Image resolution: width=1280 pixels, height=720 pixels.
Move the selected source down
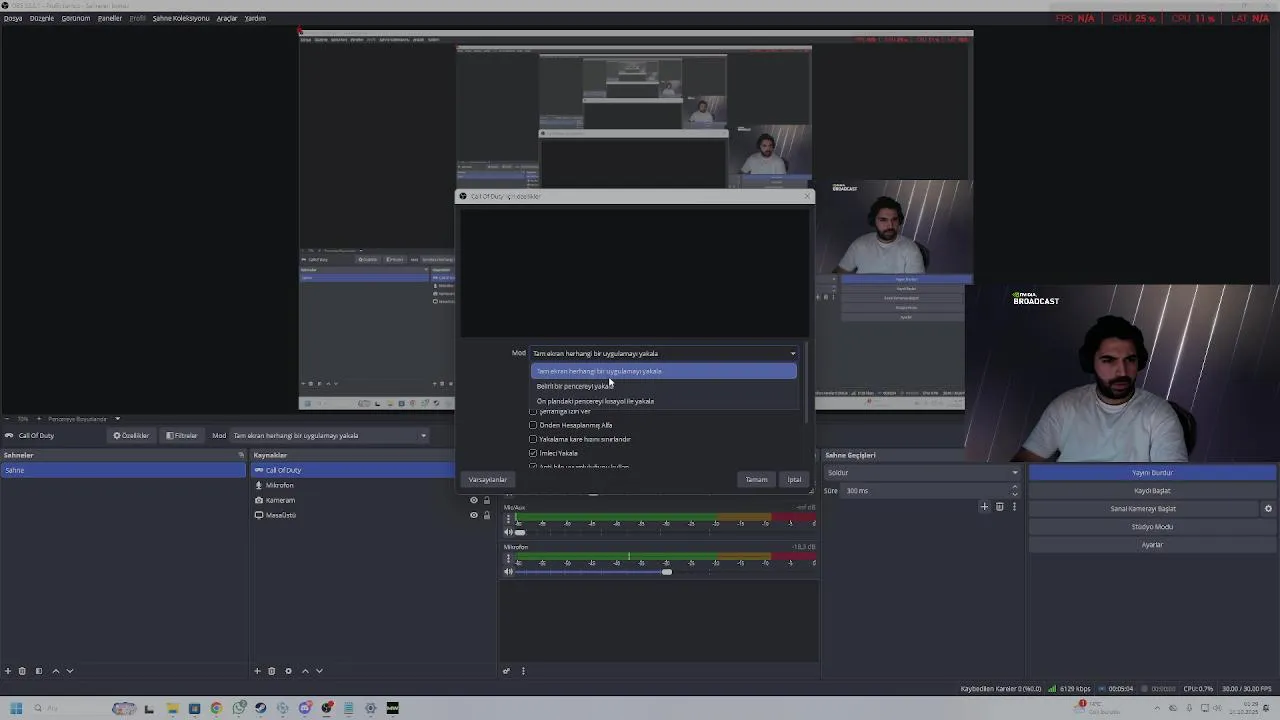coord(319,671)
